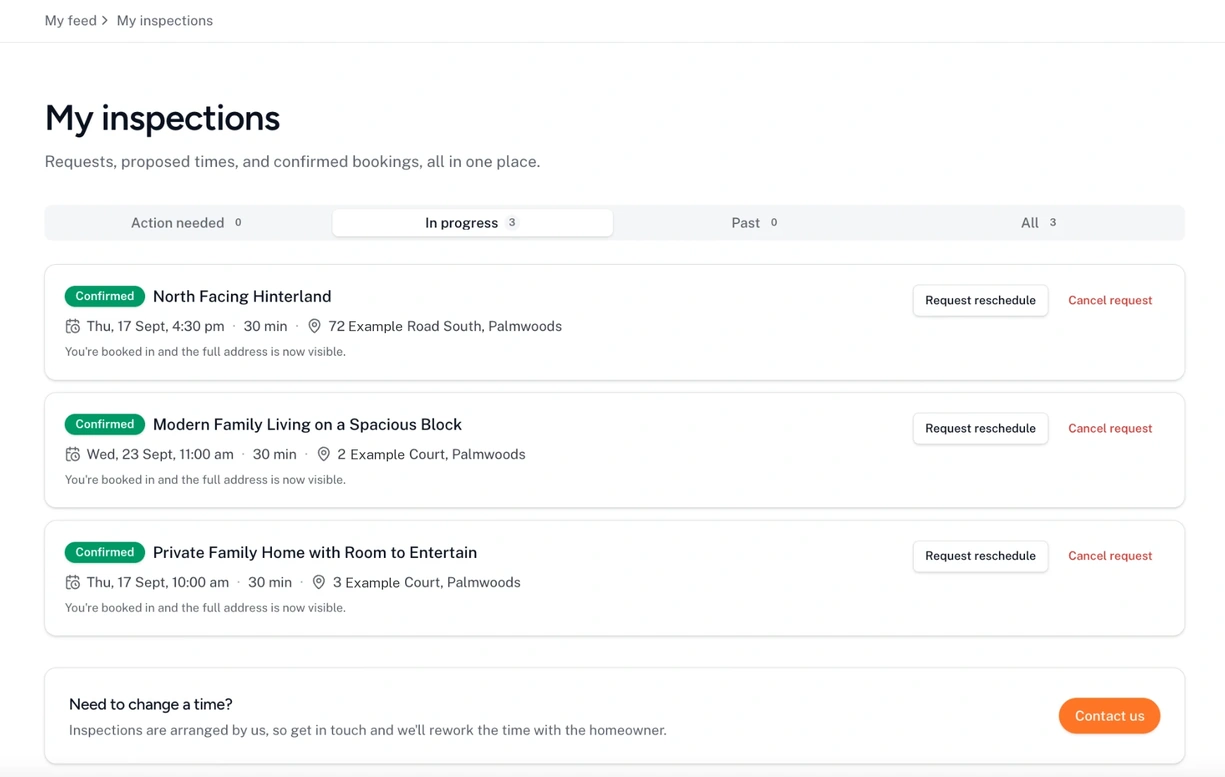This screenshot has height=777, width=1225.
Task: Click Confirmed badge on Private Family Home
Action: (x=105, y=552)
